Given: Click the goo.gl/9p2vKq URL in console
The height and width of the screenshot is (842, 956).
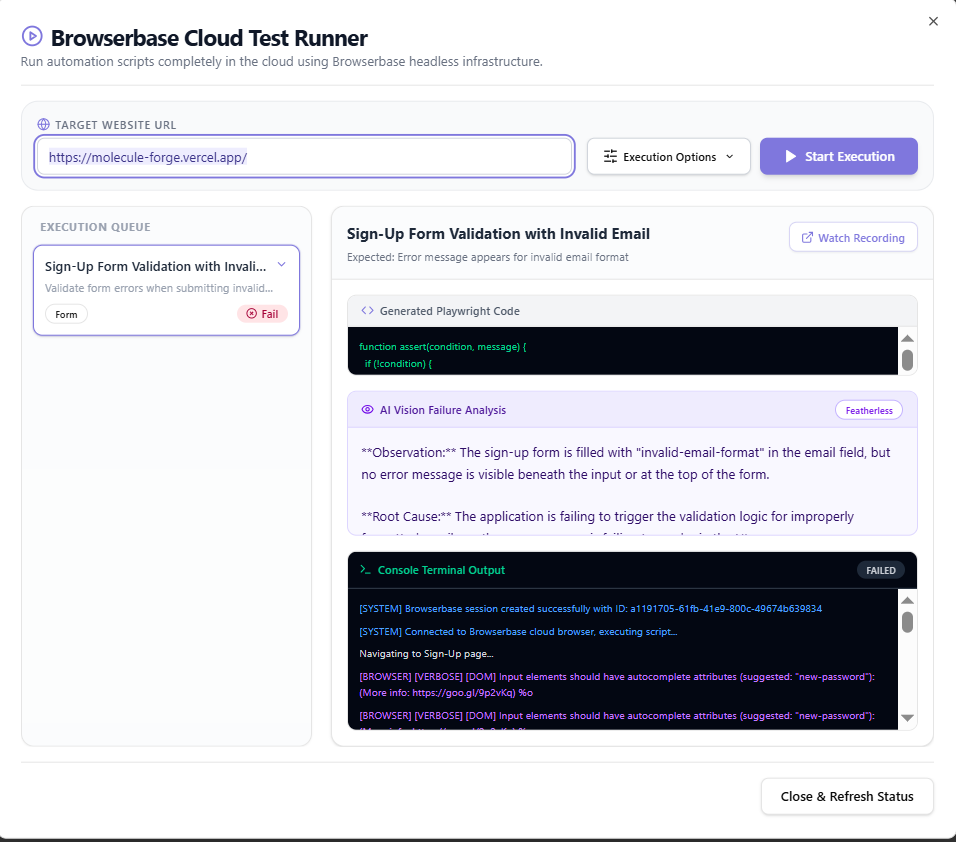Looking at the screenshot, I should [463, 693].
